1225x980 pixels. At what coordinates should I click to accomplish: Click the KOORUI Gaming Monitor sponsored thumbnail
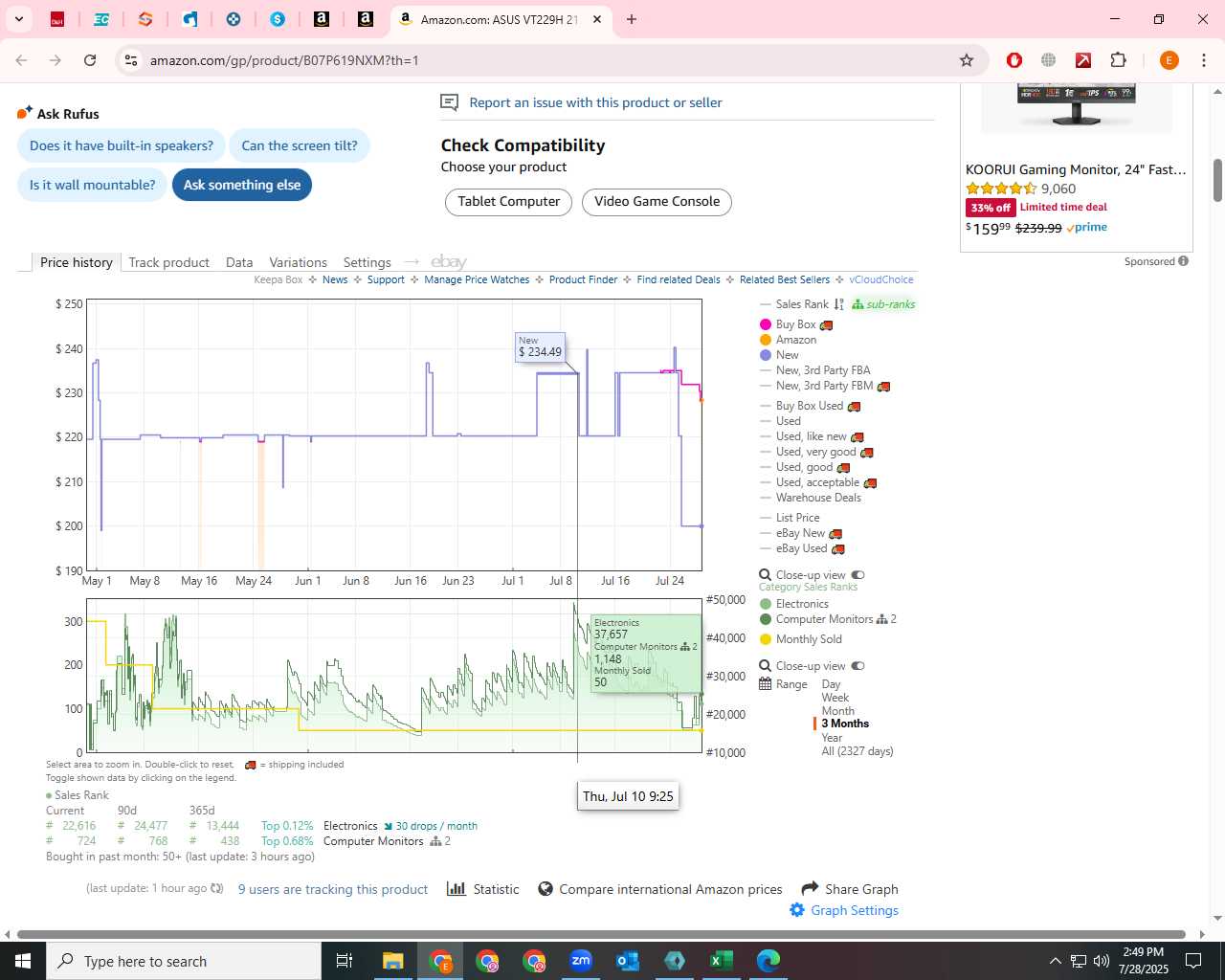point(1077,107)
